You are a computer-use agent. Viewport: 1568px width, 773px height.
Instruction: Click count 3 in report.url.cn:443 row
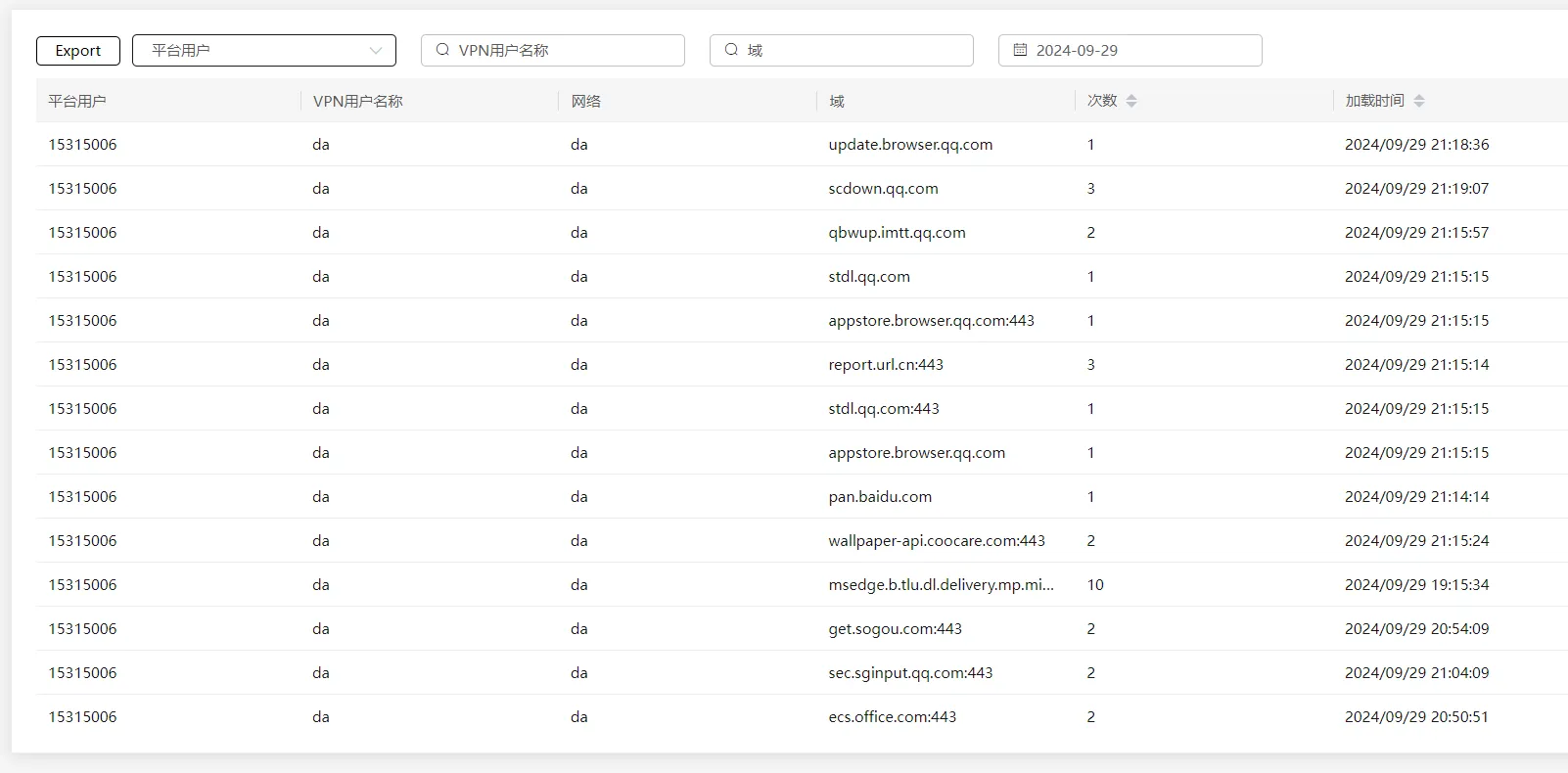pos(1090,365)
